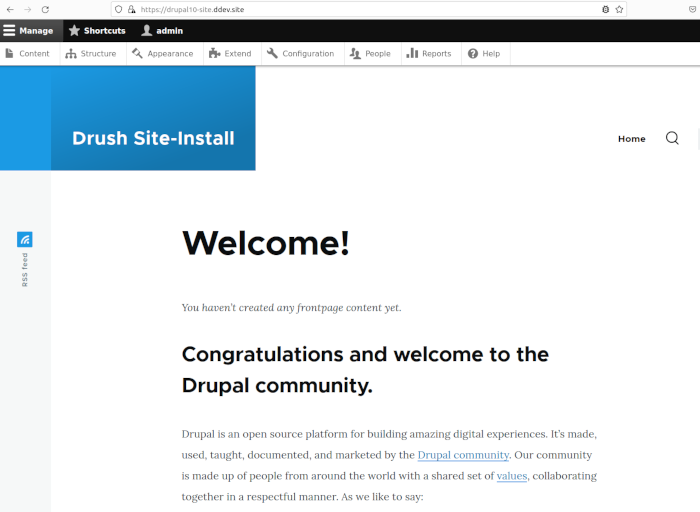Reload the page with the refresh icon
Image resolution: width=700 pixels, height=512 pixels.
coord(45,9)
